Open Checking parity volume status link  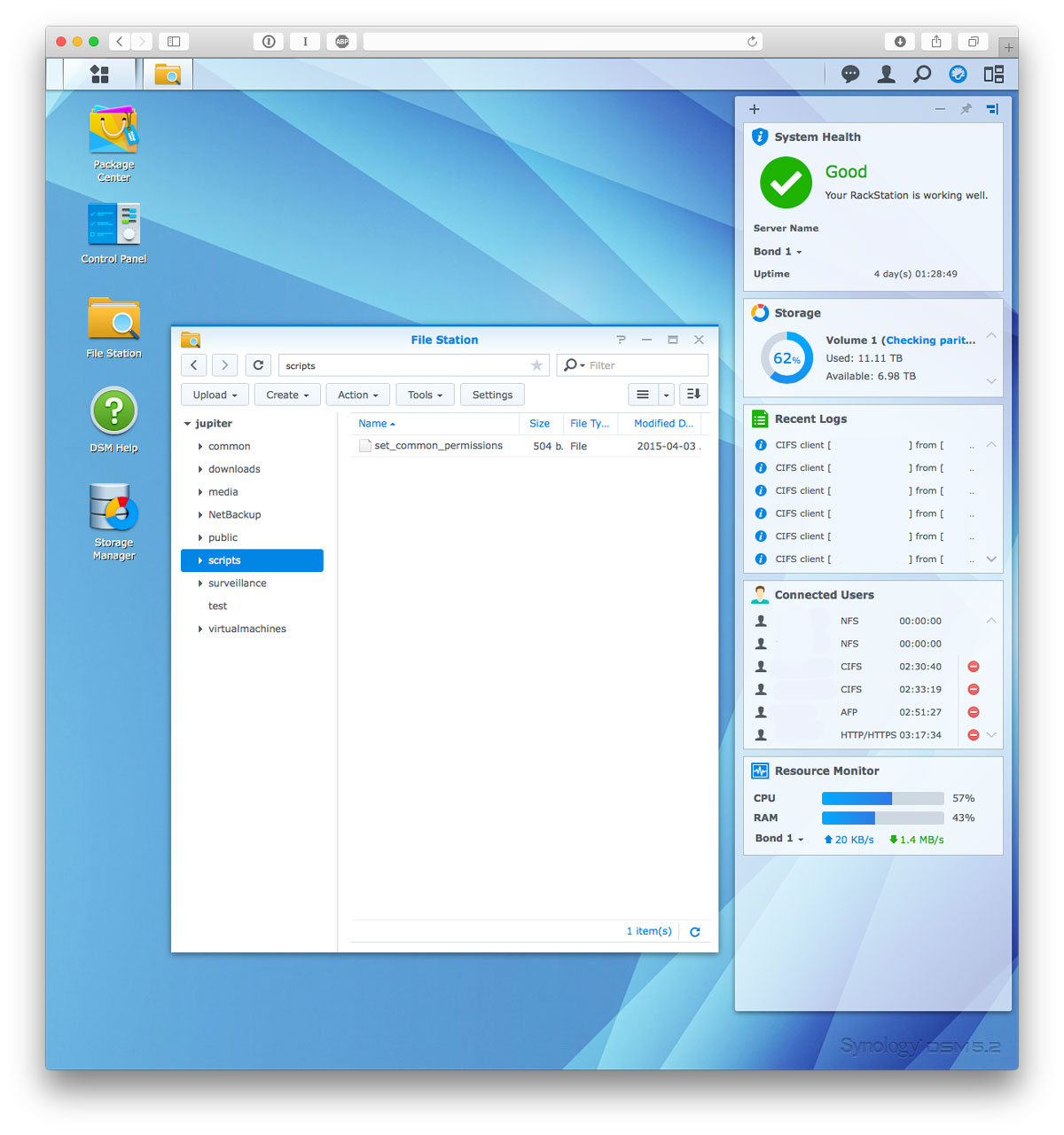coord(931,340)
